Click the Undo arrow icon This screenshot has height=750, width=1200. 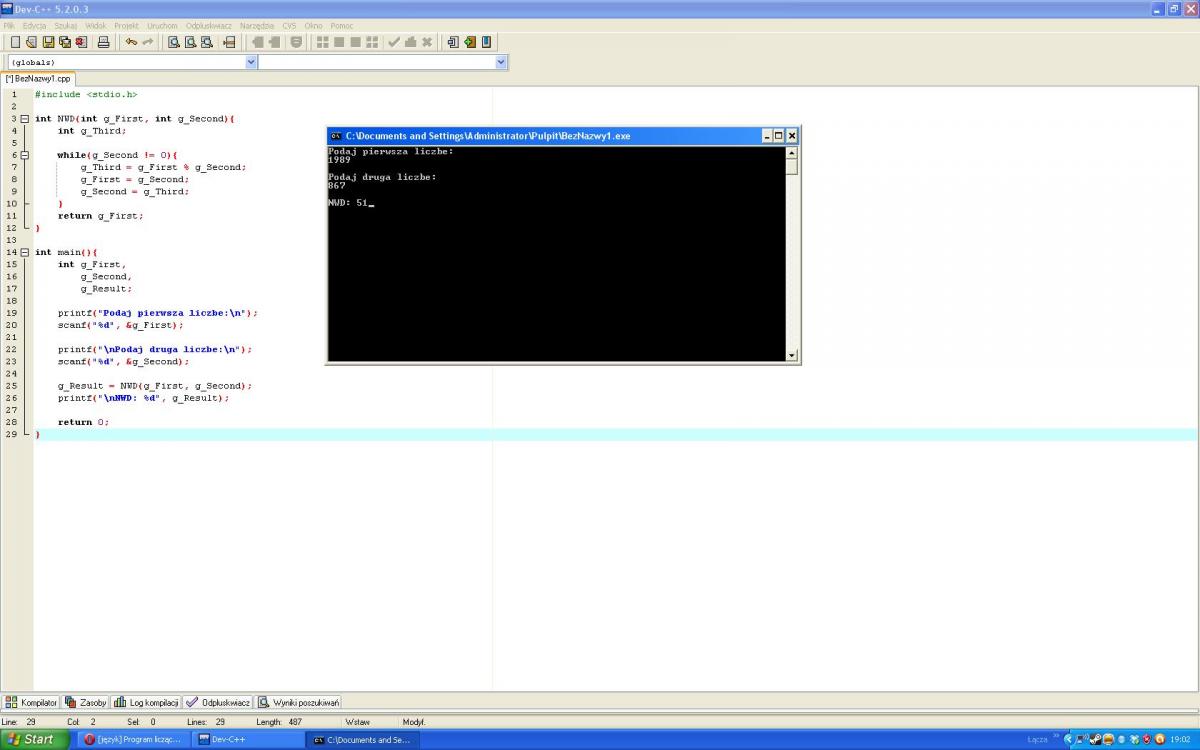[131, 42]
